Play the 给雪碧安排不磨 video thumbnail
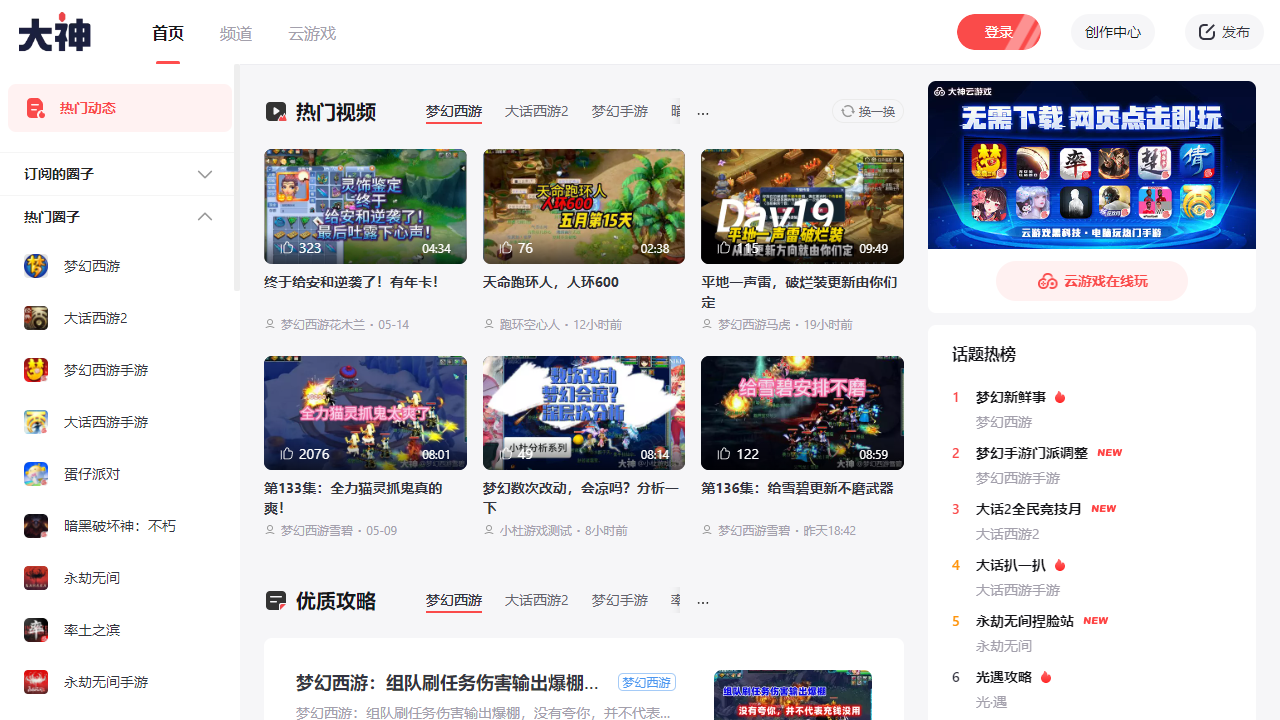This screenshot has height=720, width=1280. (802, 413)
